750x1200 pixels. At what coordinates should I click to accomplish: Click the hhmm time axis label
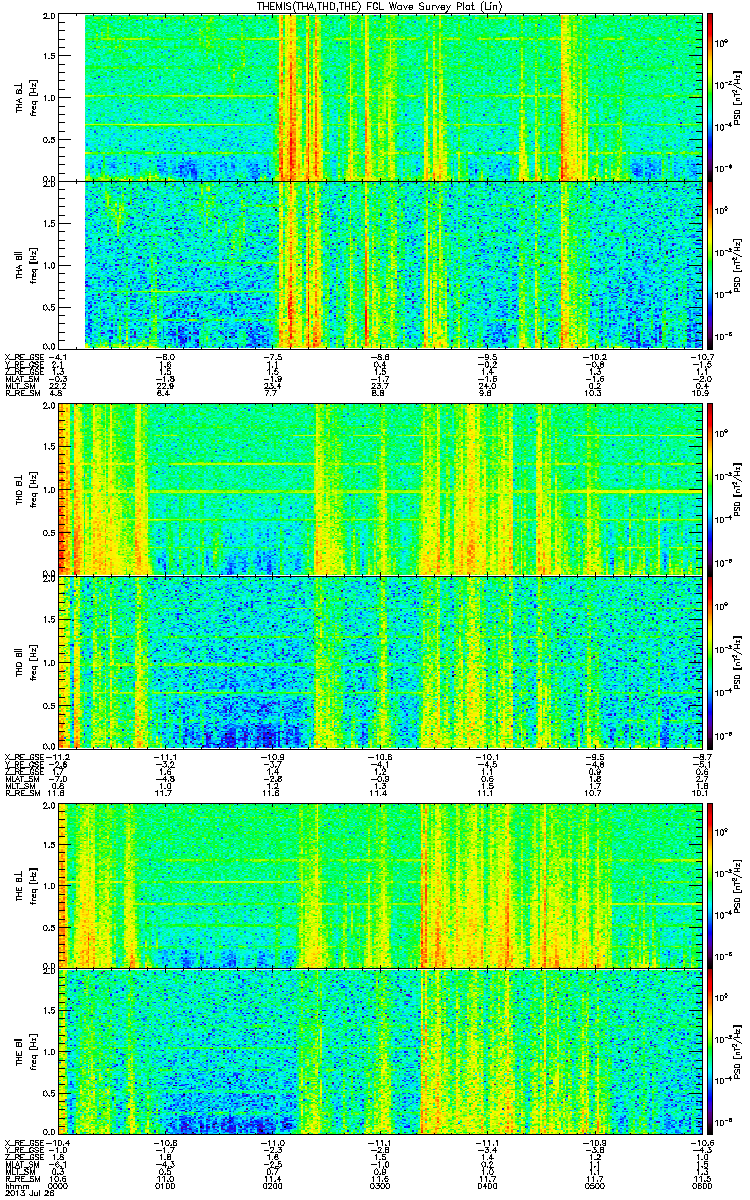[15, 1187]
